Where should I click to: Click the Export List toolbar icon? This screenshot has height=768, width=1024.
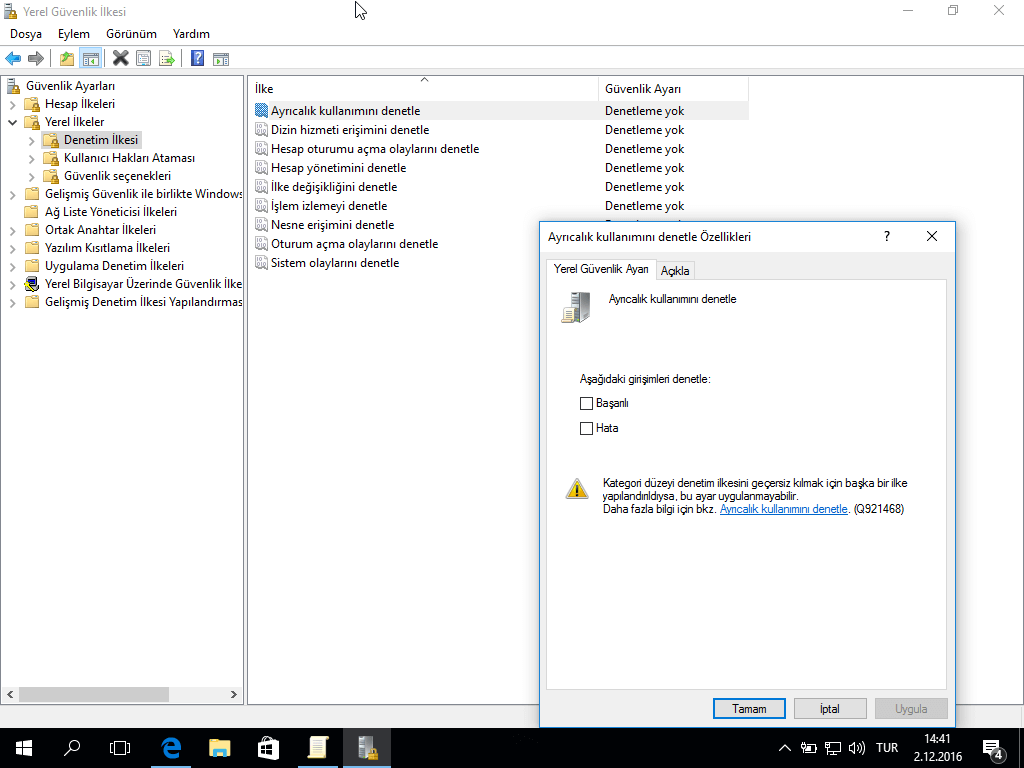(x=167, y=59)
